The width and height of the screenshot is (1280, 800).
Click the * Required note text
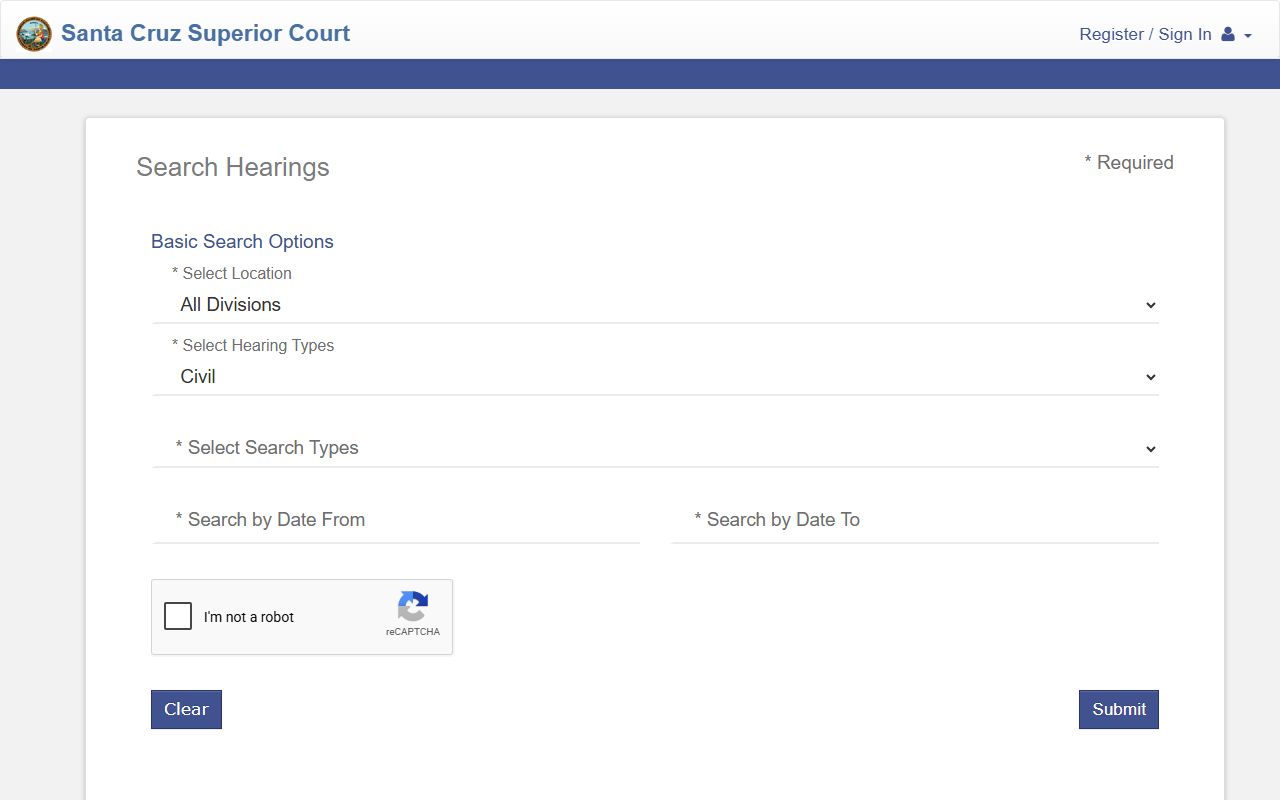click(1129, 162)
